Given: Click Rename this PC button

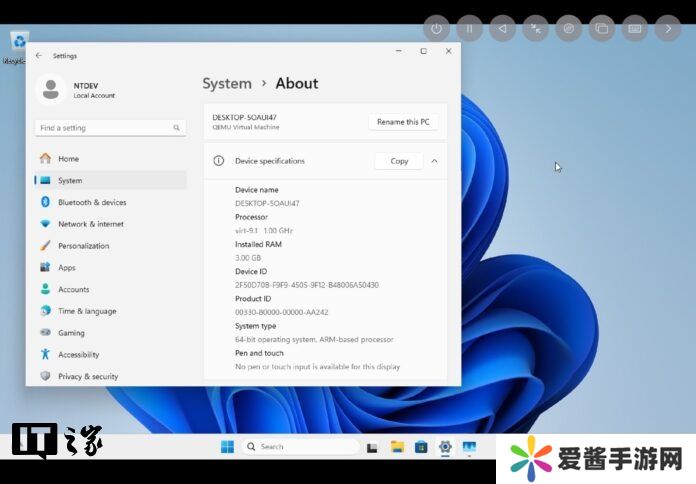Looking at the screenshot, I should pos(403,122).
